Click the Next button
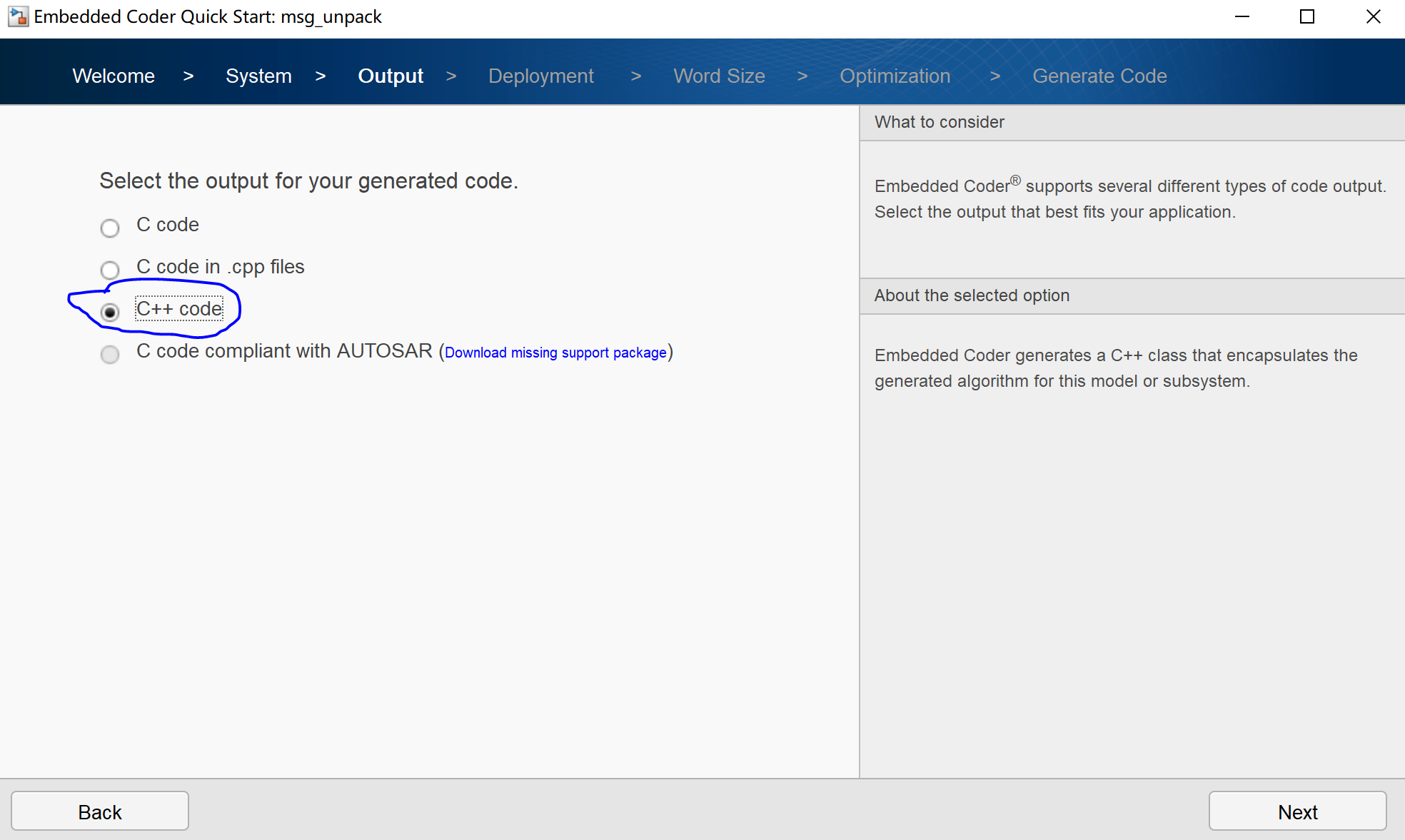The height and width of the screenshot is (840, 1405). coord(1297,811)
